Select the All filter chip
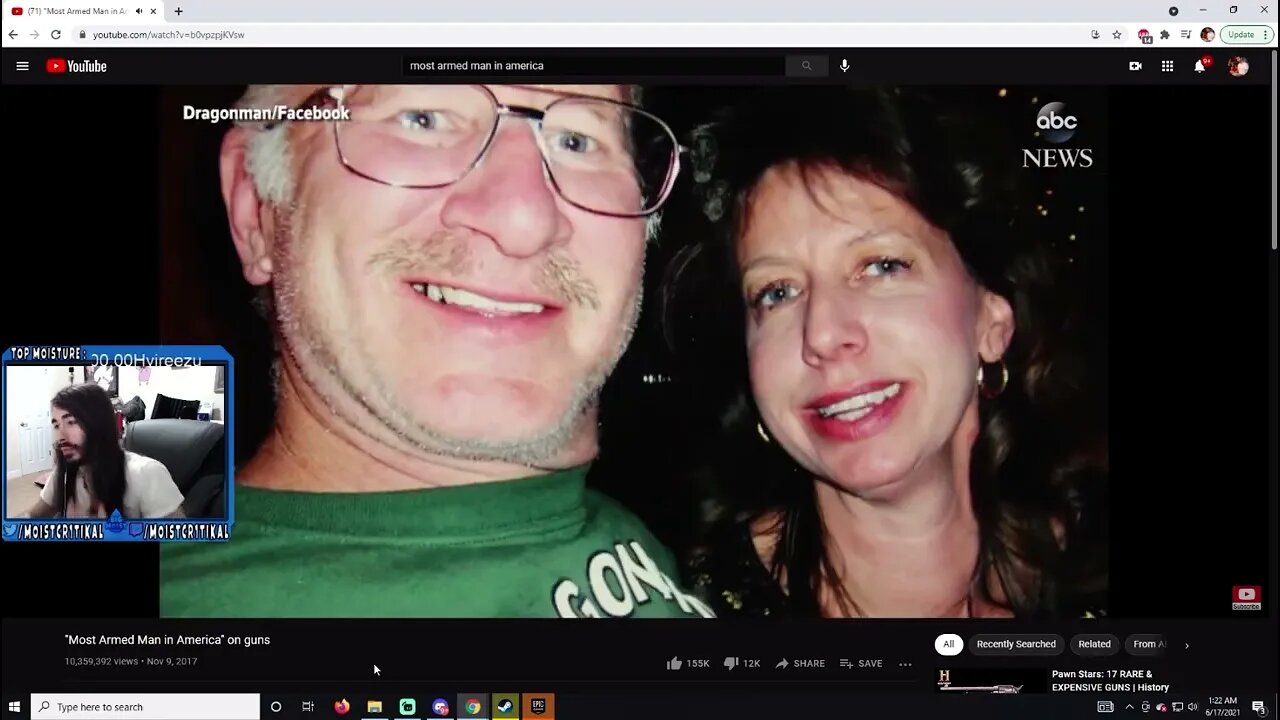 tap(949, 644)
